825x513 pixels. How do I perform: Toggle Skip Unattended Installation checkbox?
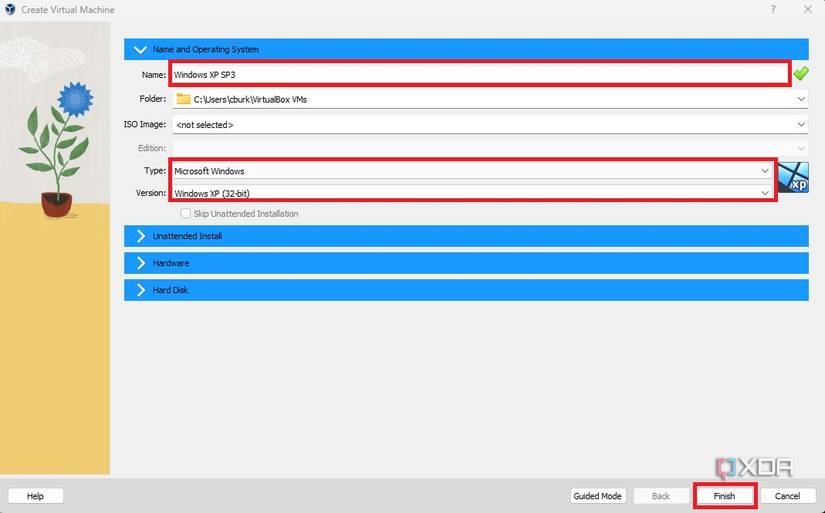pos(185,214)
